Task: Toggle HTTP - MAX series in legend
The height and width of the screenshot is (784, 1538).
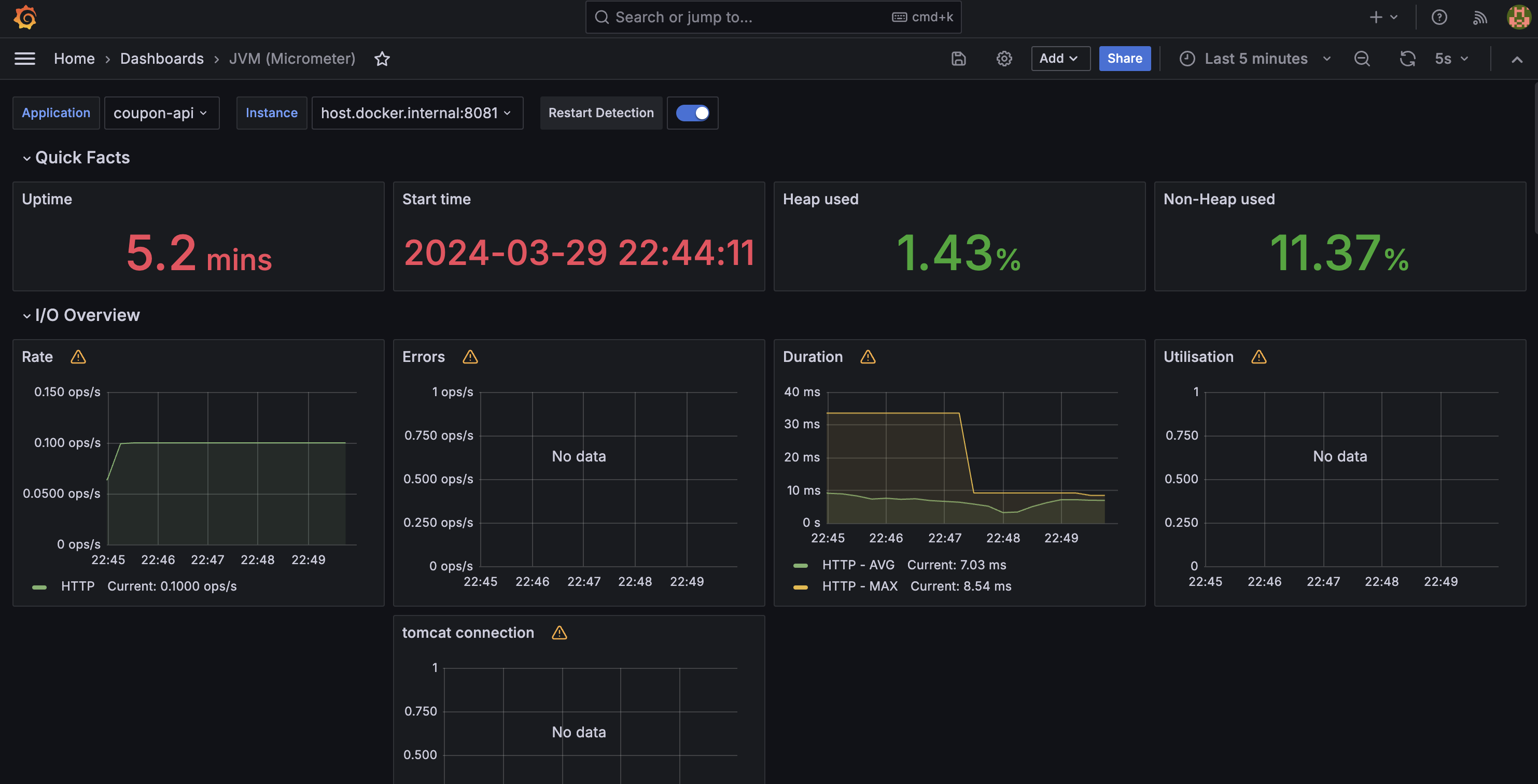Action: click(859, 586)
